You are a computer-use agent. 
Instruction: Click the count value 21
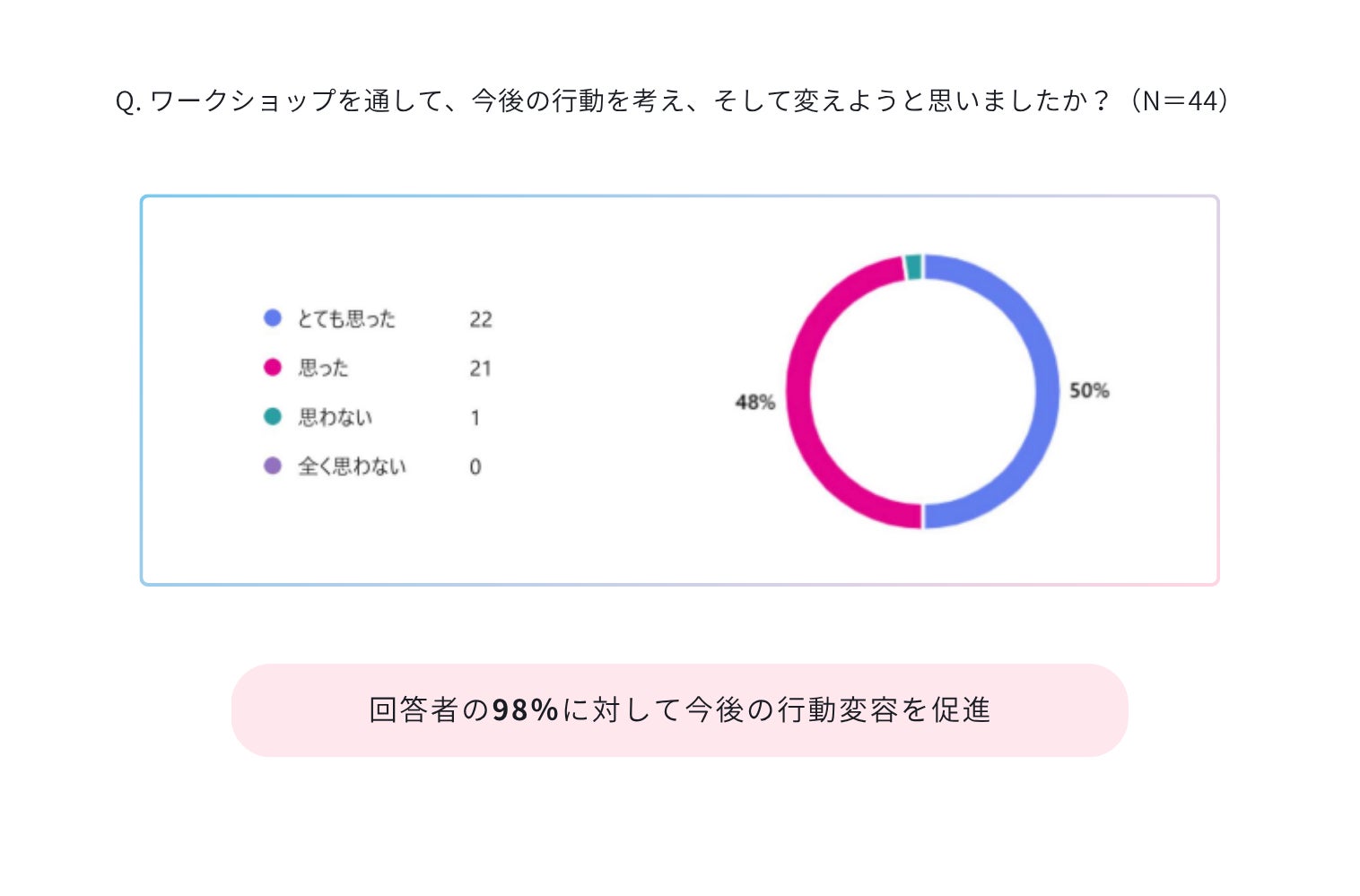480,369
